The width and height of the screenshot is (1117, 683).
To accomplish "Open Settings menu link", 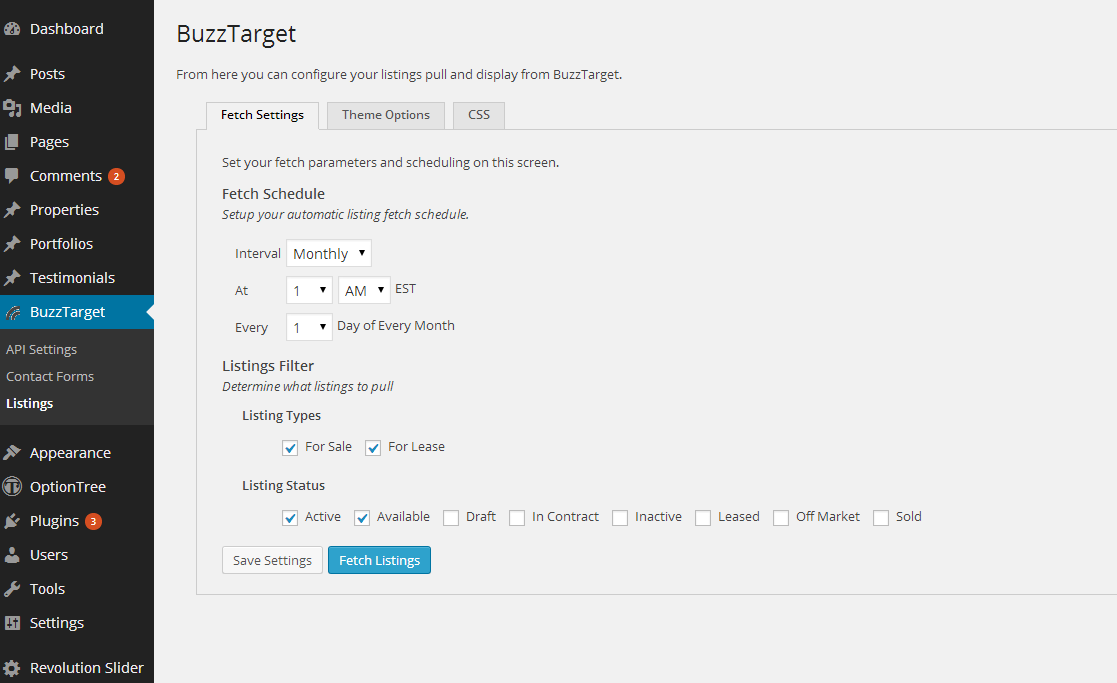I will (57, 623).
